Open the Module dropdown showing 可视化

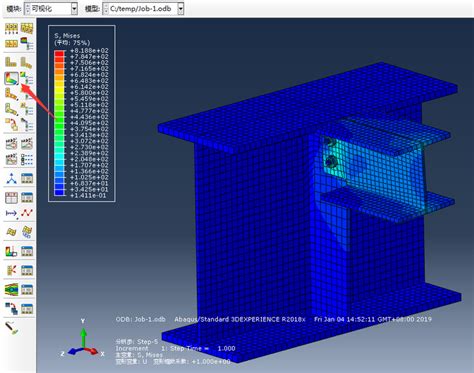click(x=51, y=8)
